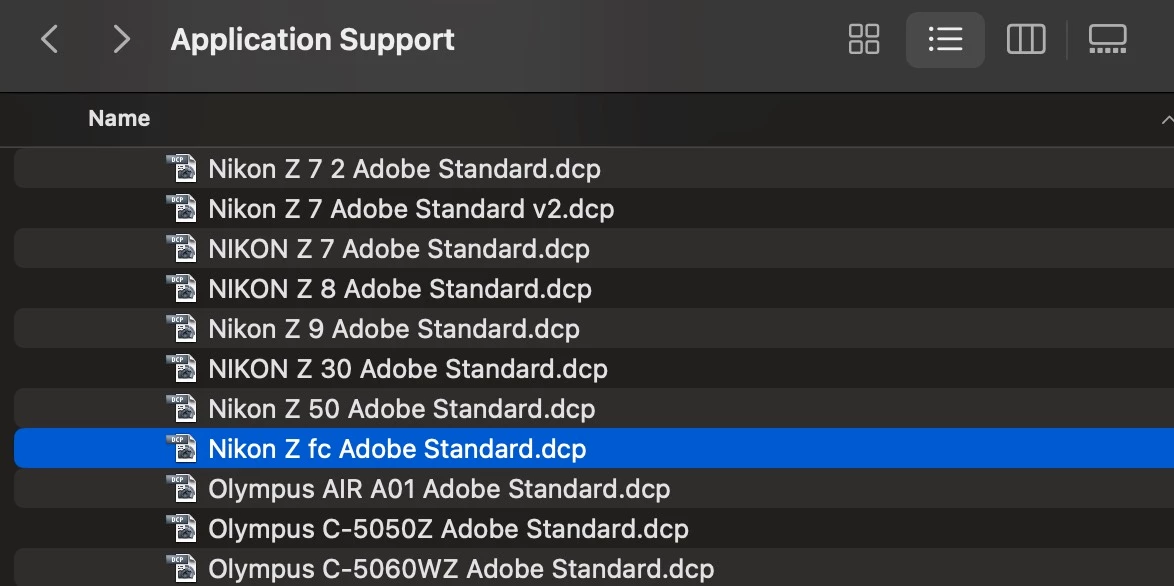The width and height of the screenshot is (1174, 586).
Task: Select Olympus AIR A01 Adobe Standard.dcp
Action: (439, 489)
